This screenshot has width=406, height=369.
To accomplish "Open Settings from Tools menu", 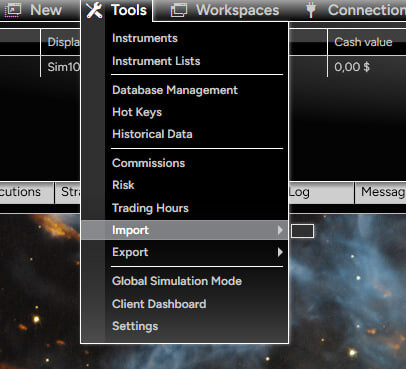I will [135, 326].
